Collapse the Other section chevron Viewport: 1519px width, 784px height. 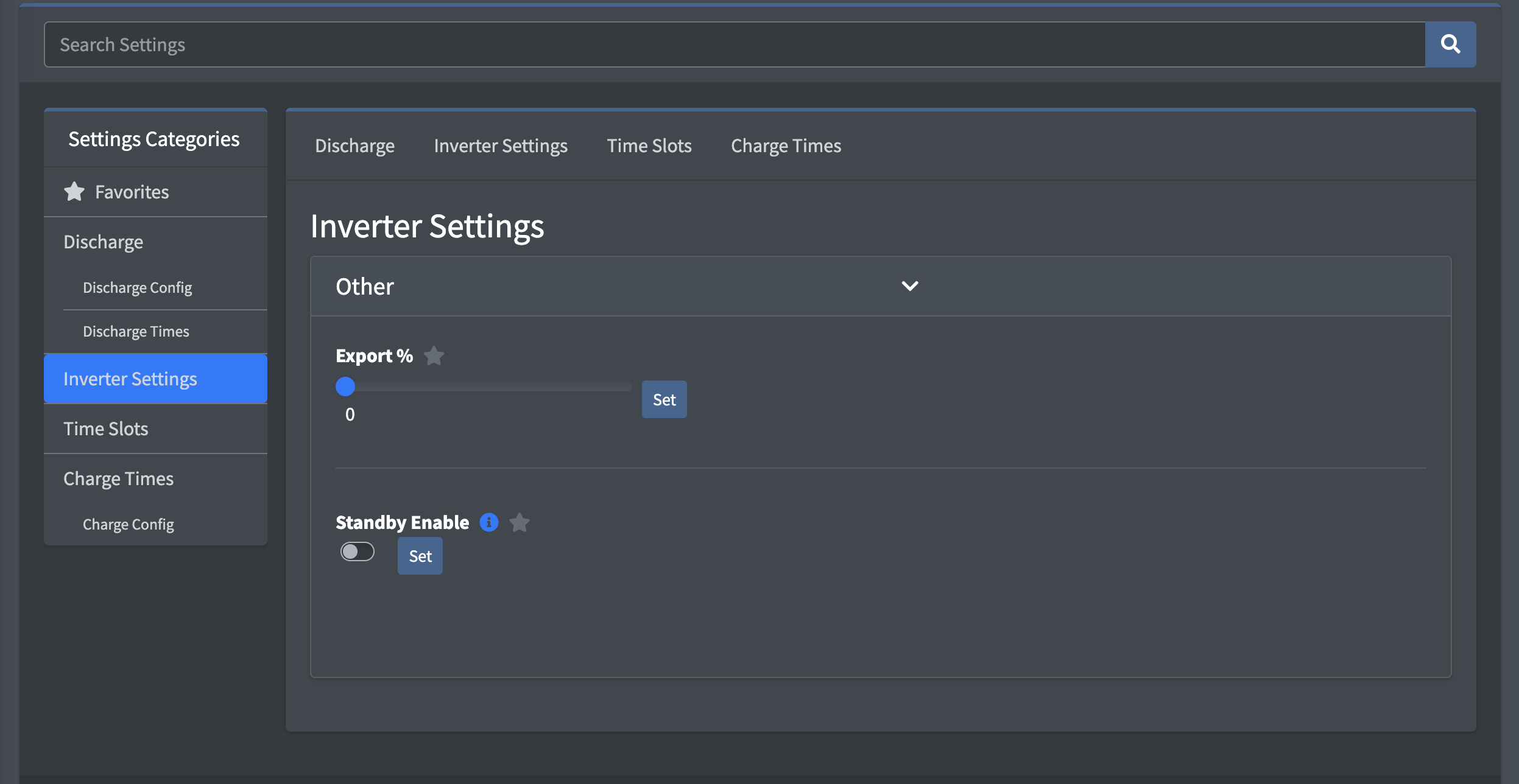click(x=909, y=286)
